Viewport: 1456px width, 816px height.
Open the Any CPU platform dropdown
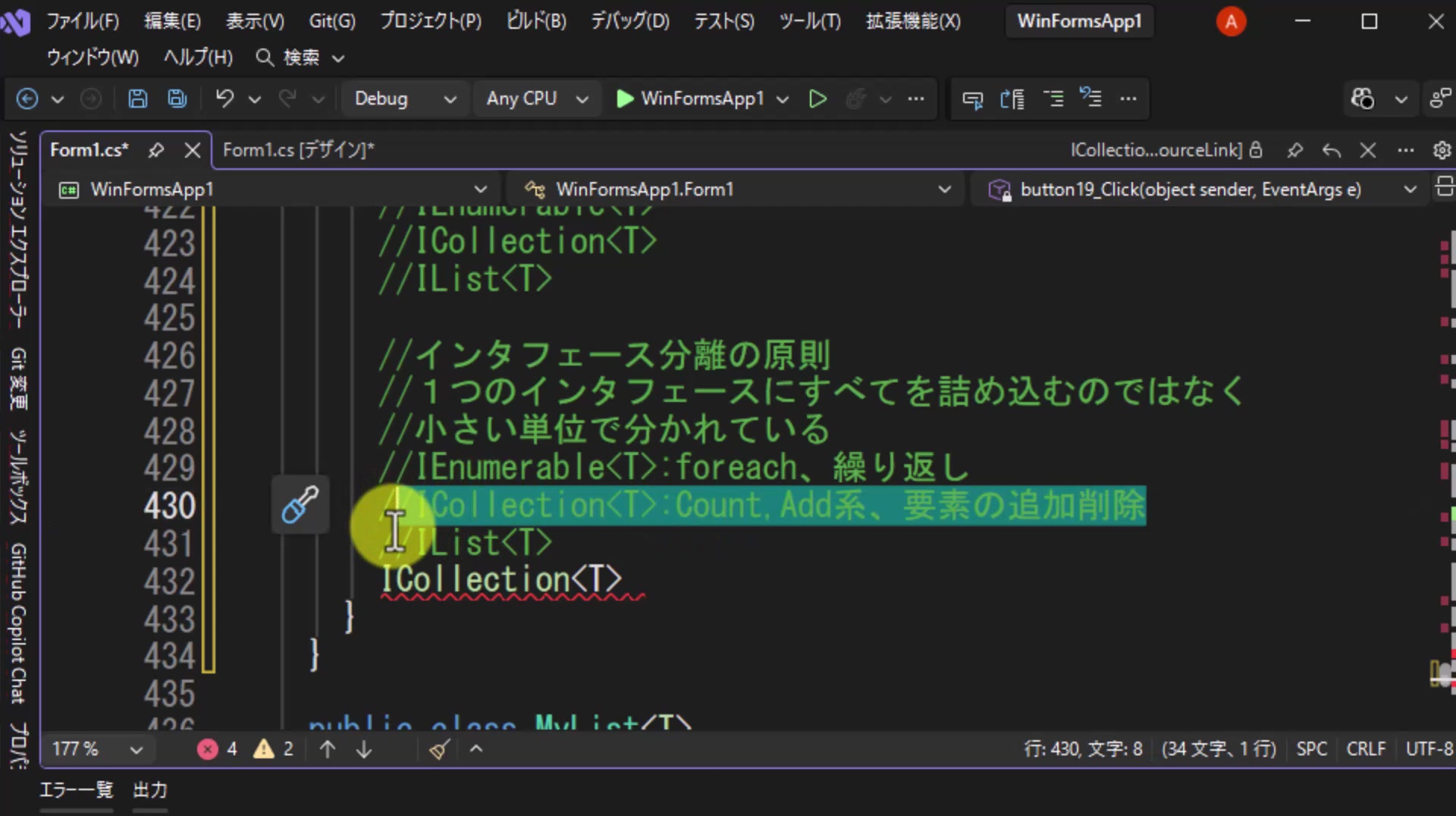537,99
